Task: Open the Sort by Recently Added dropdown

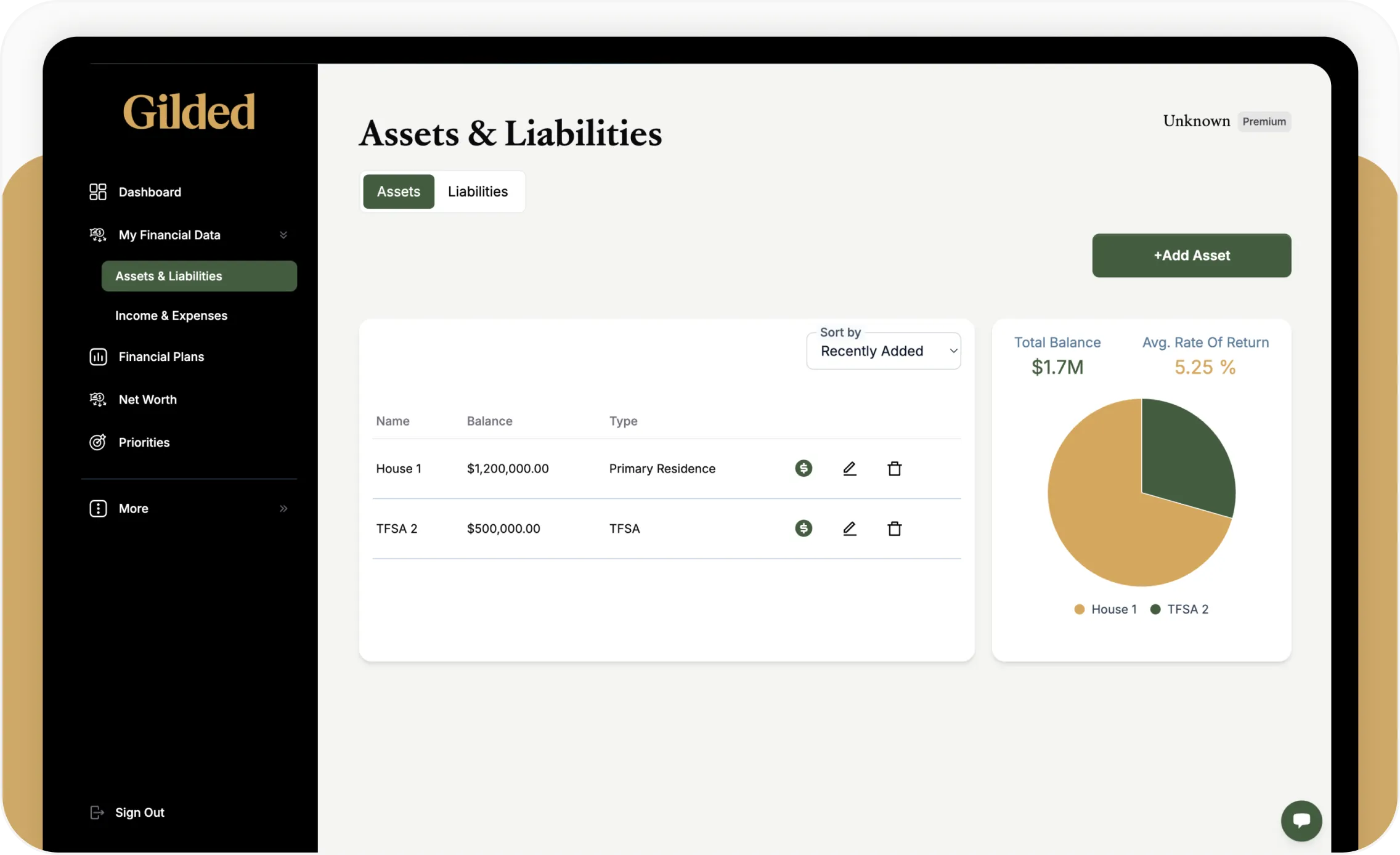Action: click(x=884, y=351)
